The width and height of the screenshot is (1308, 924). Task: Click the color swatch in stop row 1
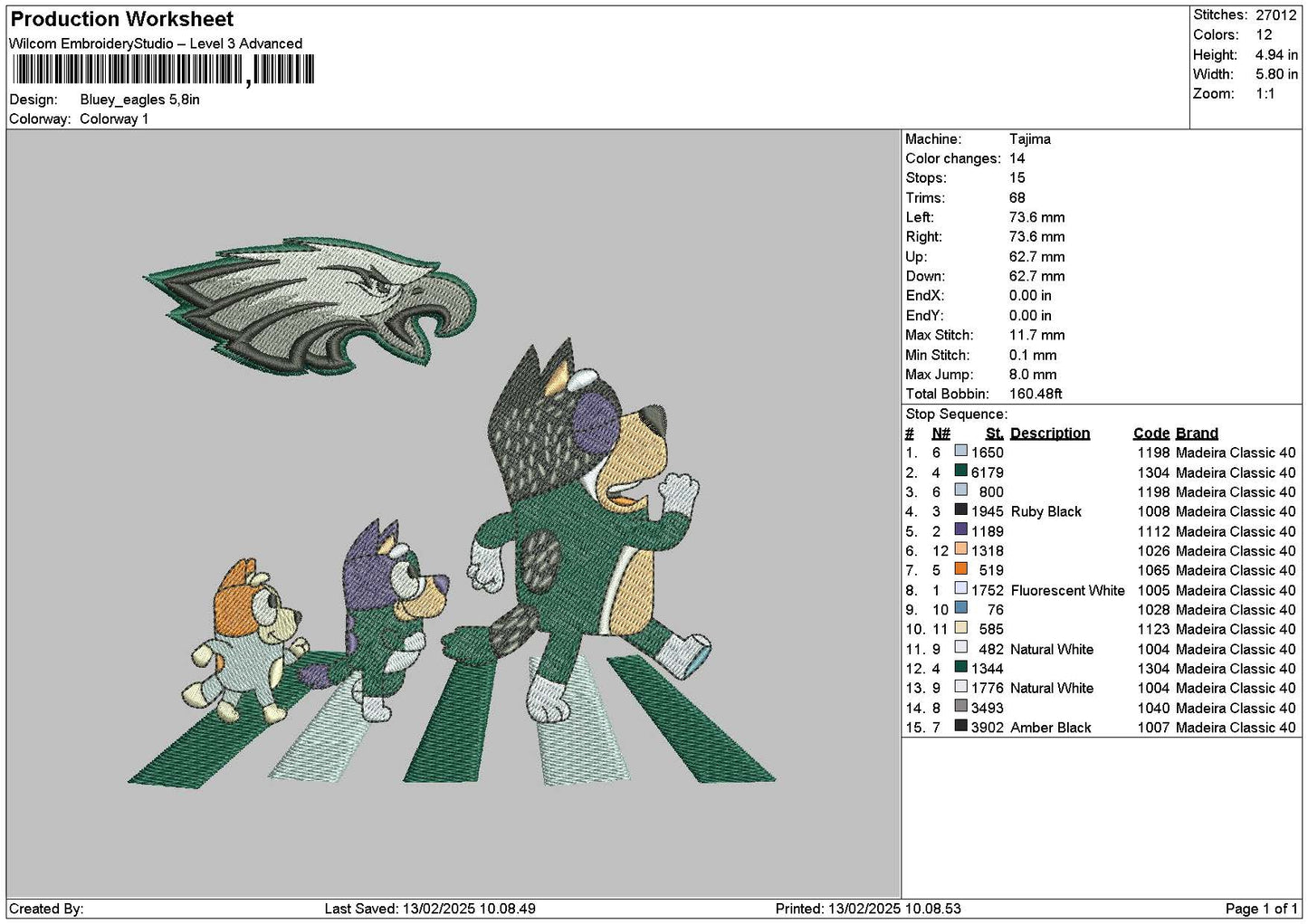(x=961, y=451)
